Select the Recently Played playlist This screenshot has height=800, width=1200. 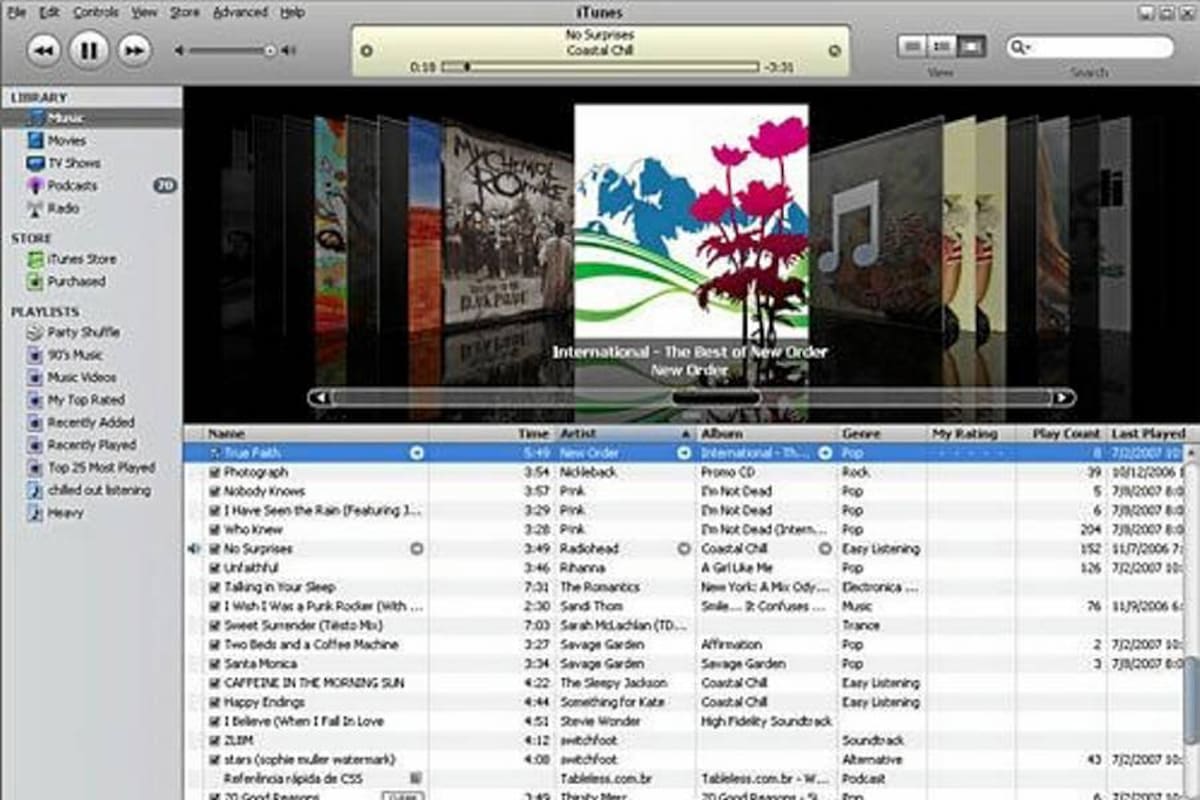[91, 445]
